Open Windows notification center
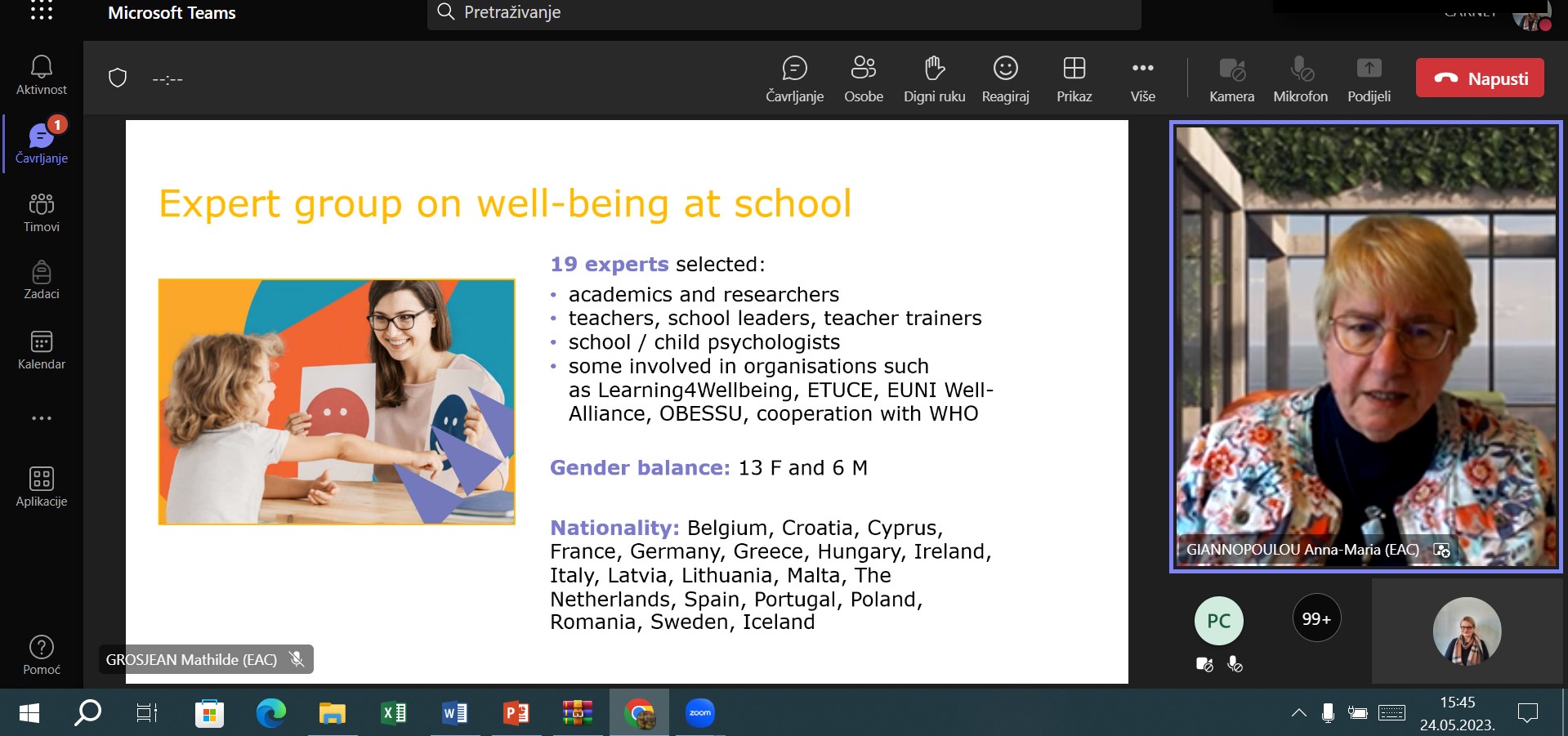This screenshot has height=736, width=1568. point(1527,713)
